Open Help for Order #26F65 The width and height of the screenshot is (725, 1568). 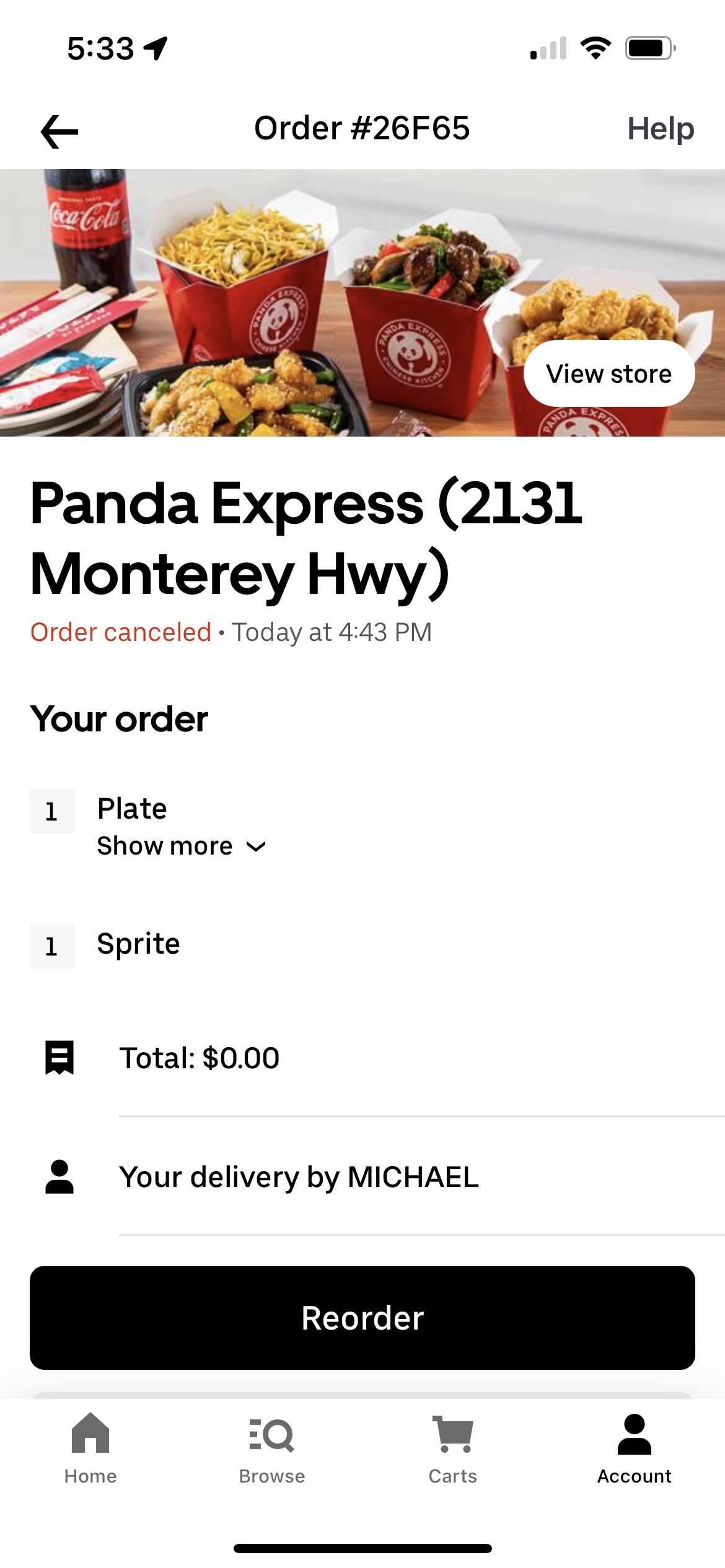660,129
